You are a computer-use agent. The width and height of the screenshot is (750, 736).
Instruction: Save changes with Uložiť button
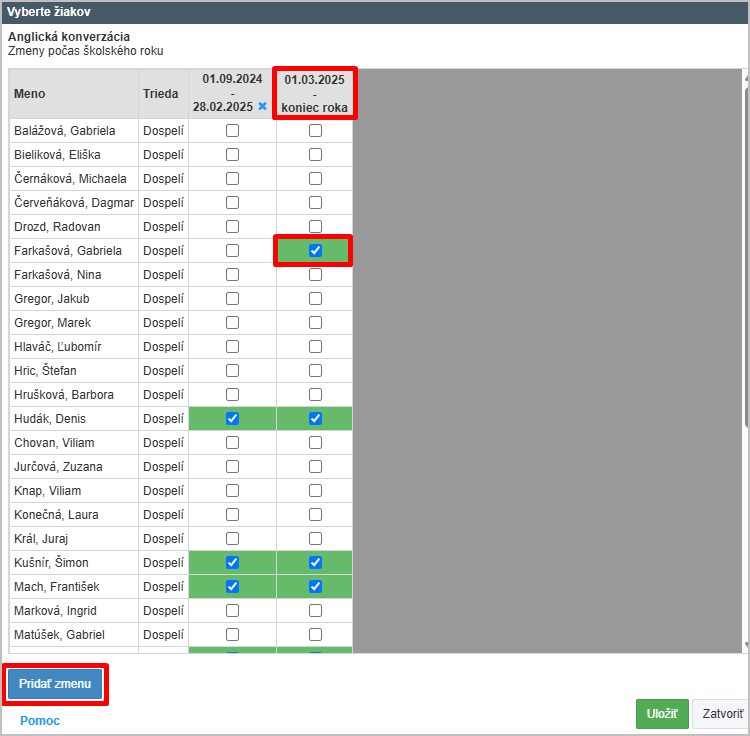(661, 714)
